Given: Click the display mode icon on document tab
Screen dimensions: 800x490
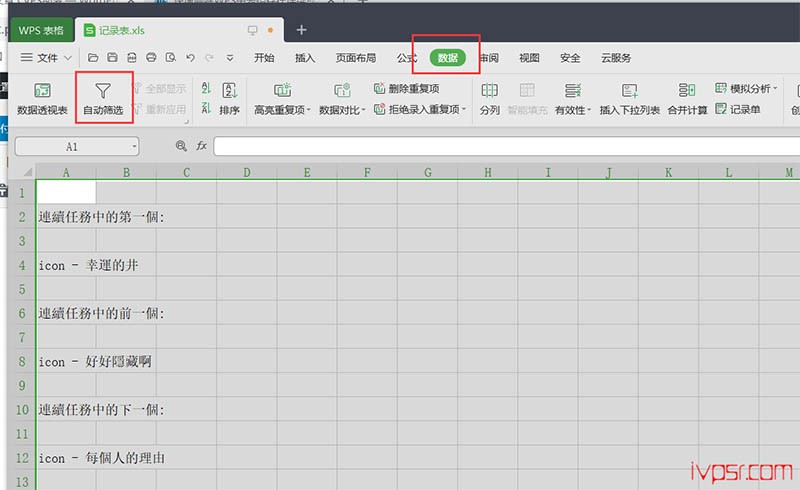Looking at the screenshot, I should coord(253,30).
